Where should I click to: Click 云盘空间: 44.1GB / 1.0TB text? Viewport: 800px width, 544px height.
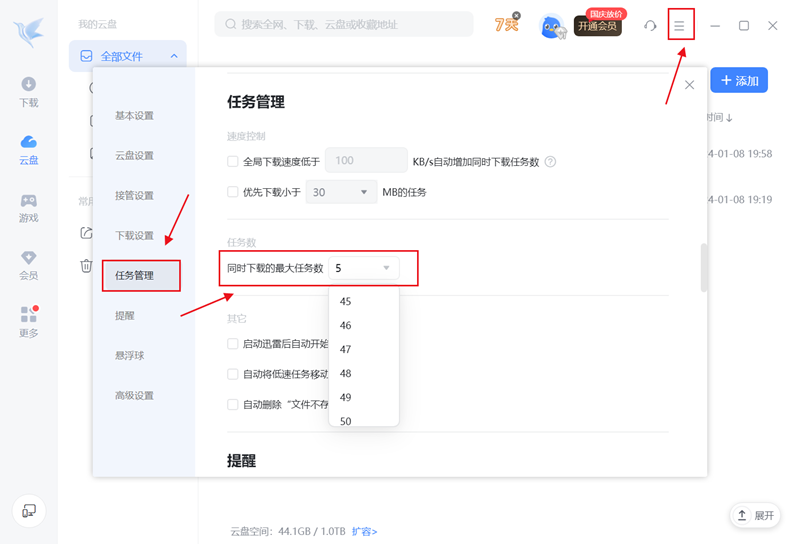288,531
